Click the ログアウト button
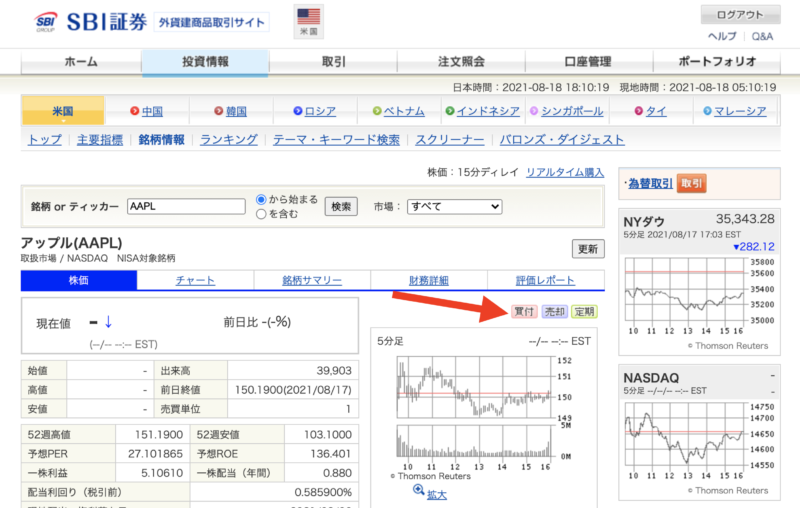This screenshot has height=508, width=800. [x=740, y=15]
